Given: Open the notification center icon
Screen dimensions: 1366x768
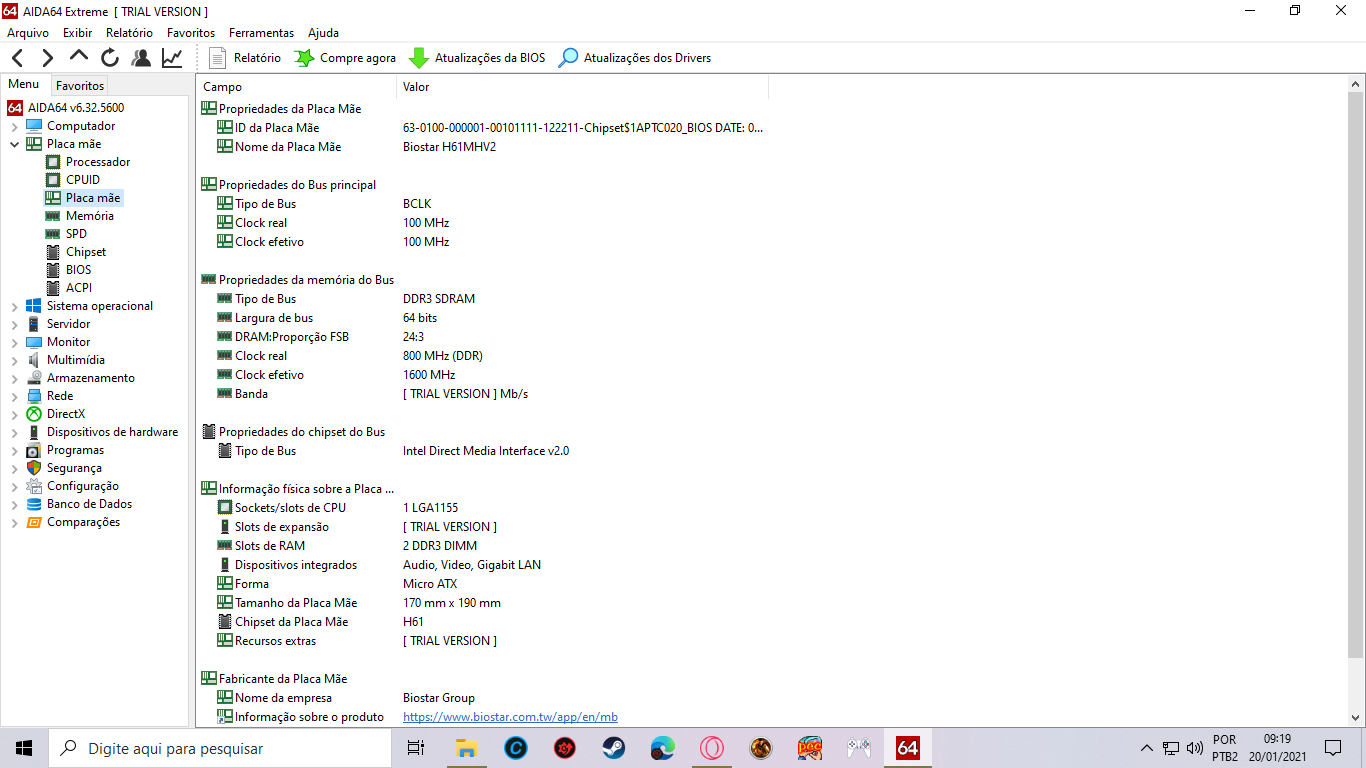Looking at the screenshot, I should click(x=1333, y=748).
